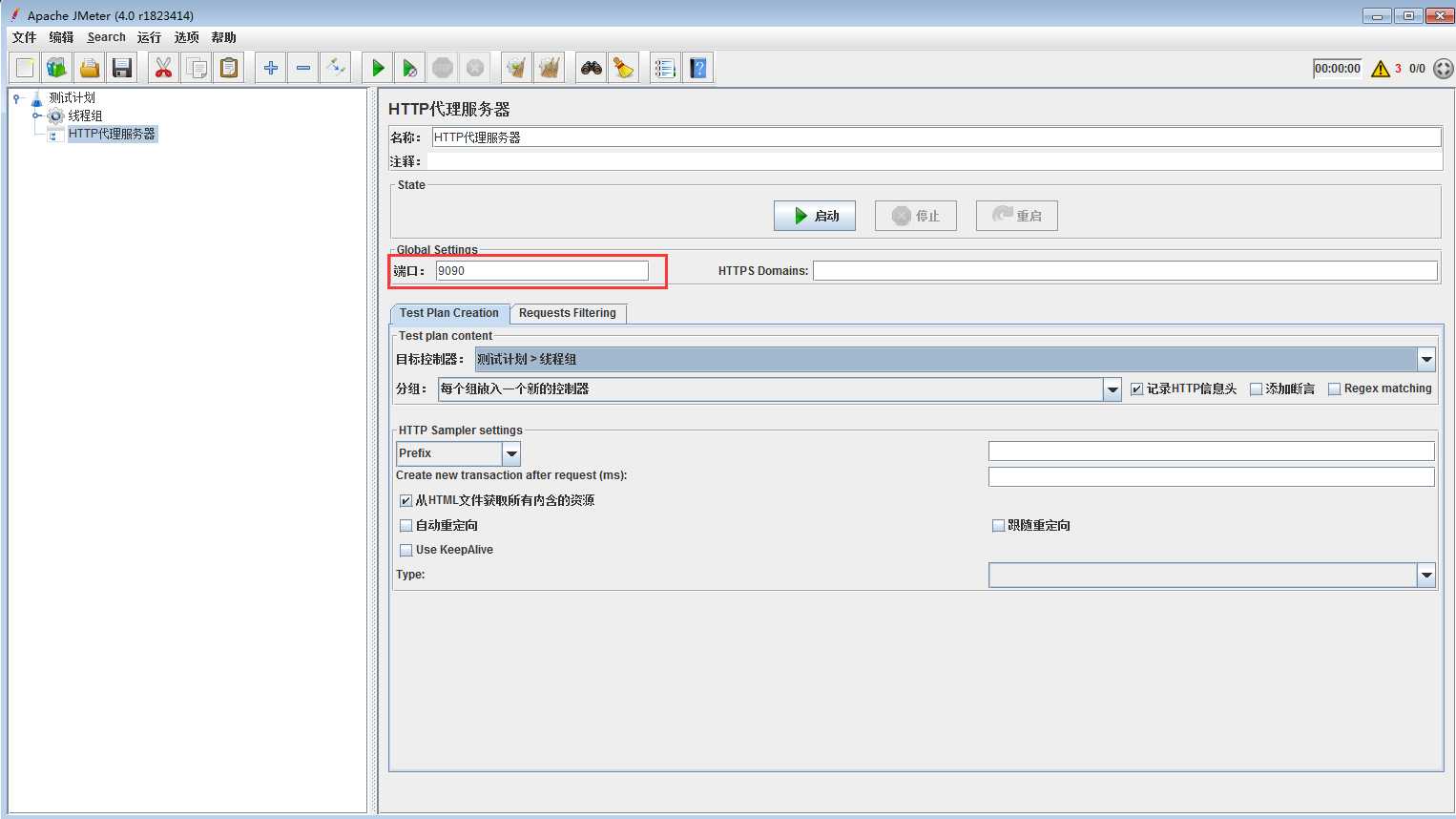Viewport: 1456px width, 819px height.
Task: Click Reset Search brush icon
Action: (624, 68)
